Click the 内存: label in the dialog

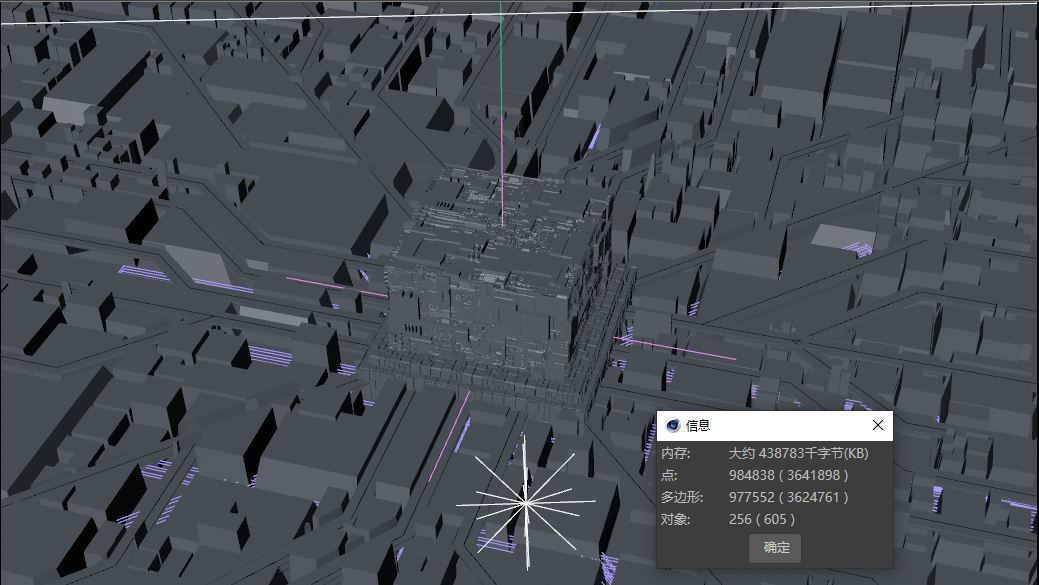click(675, 453)
